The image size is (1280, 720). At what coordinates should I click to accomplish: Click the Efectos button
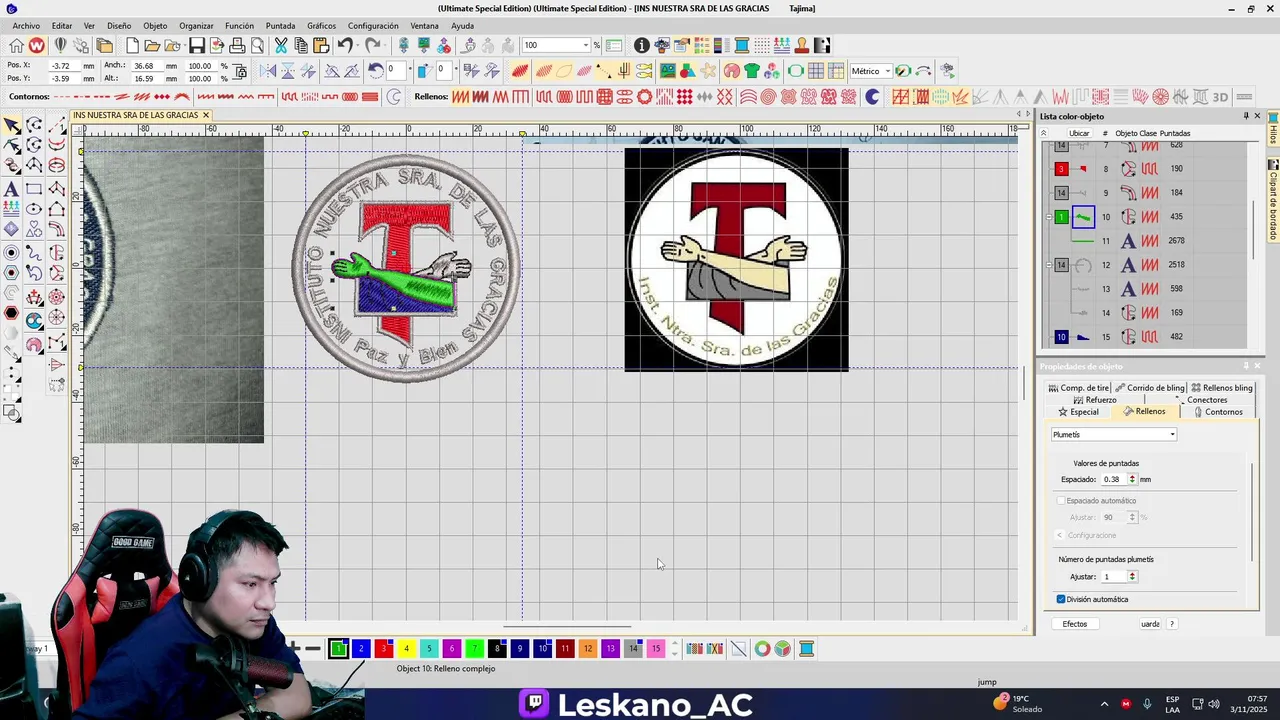pos(1074,624)
